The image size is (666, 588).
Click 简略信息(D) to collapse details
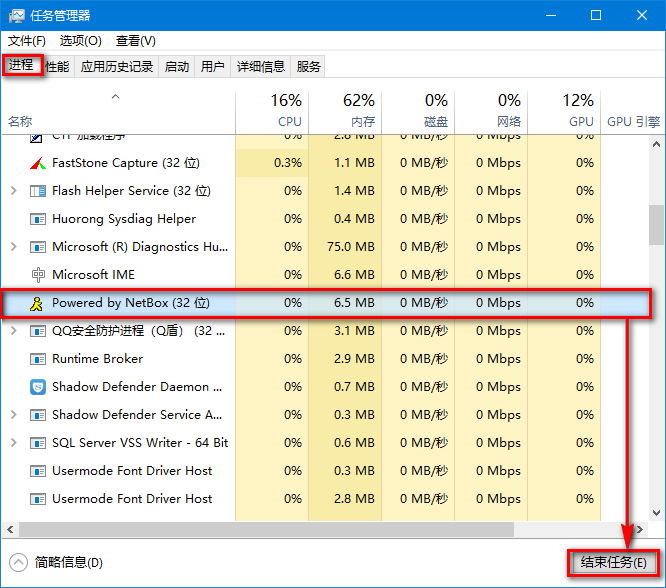[x=58, y=563]
